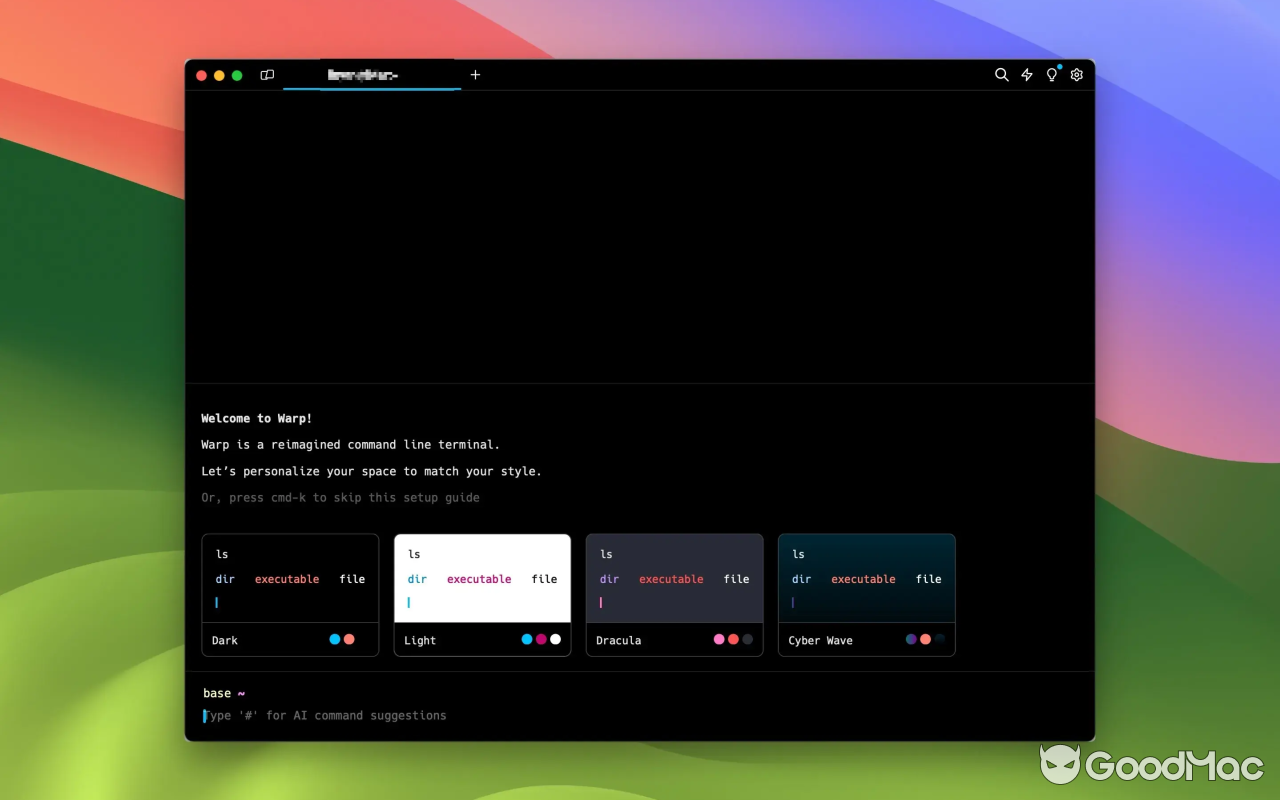Toggle the side panel book icon

coord(267,75)
